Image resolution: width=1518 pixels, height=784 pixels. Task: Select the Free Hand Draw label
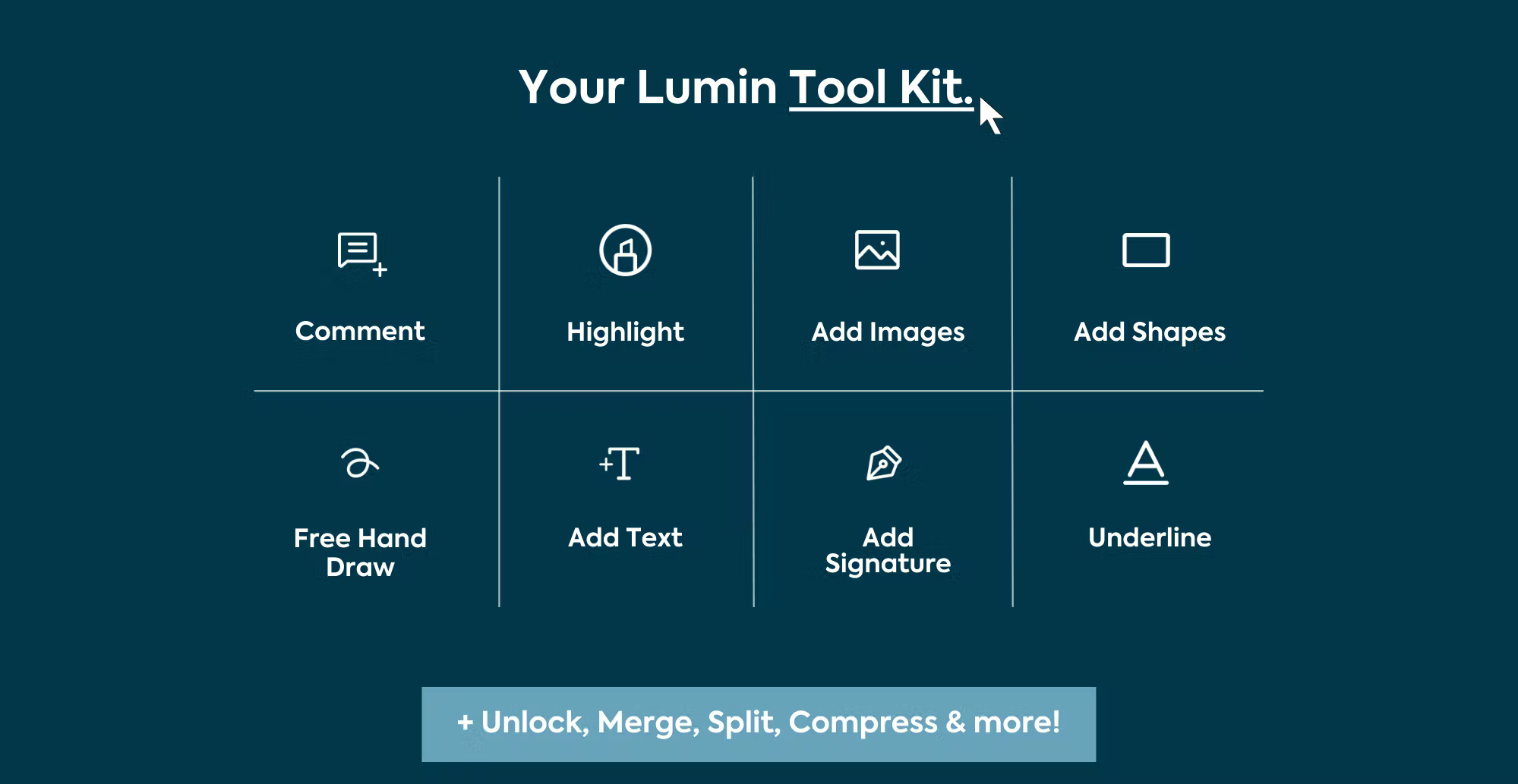pyautogui.click(x=360, y=553)
